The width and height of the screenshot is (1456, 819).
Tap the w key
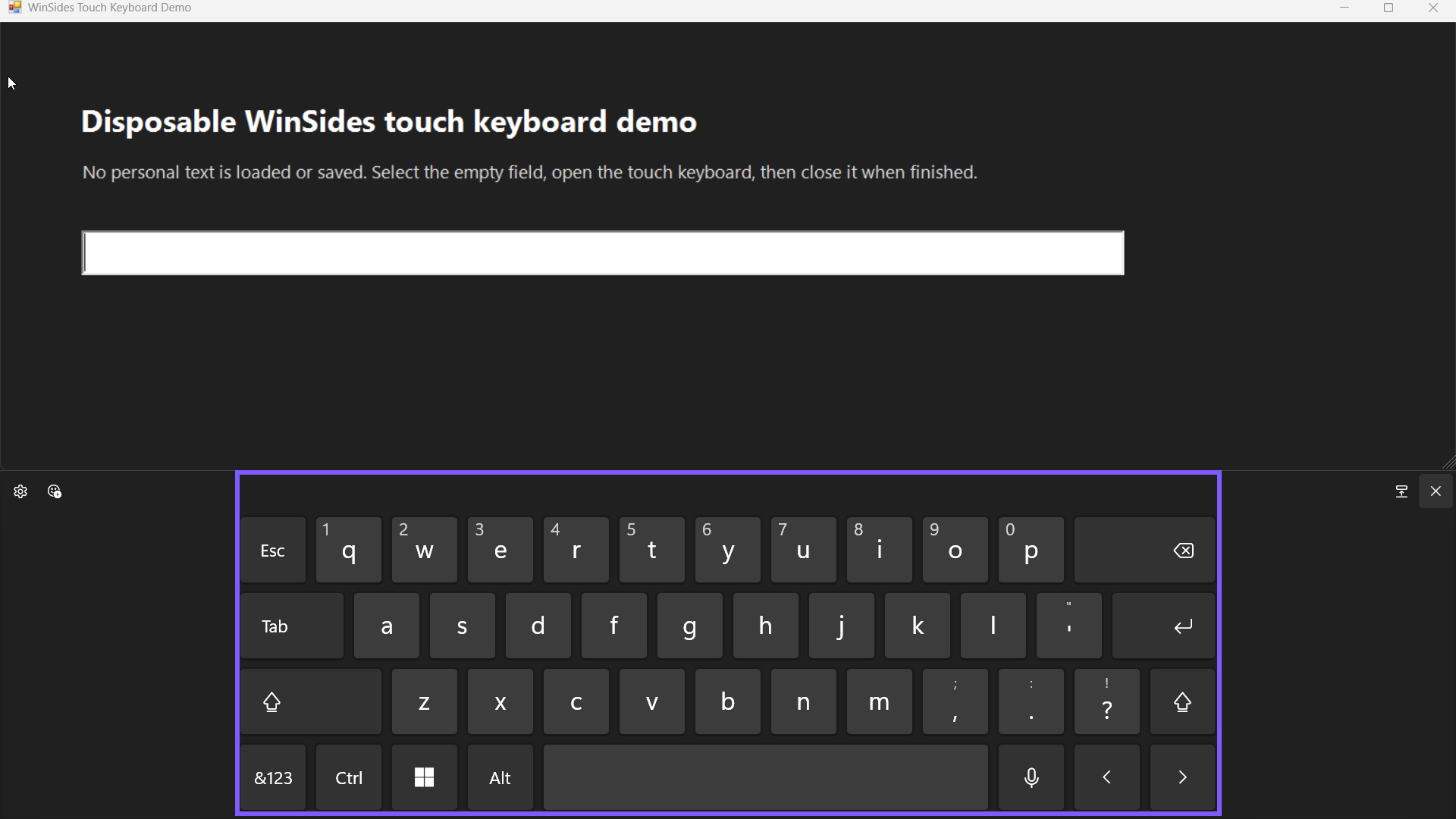[x=425, y=551]
